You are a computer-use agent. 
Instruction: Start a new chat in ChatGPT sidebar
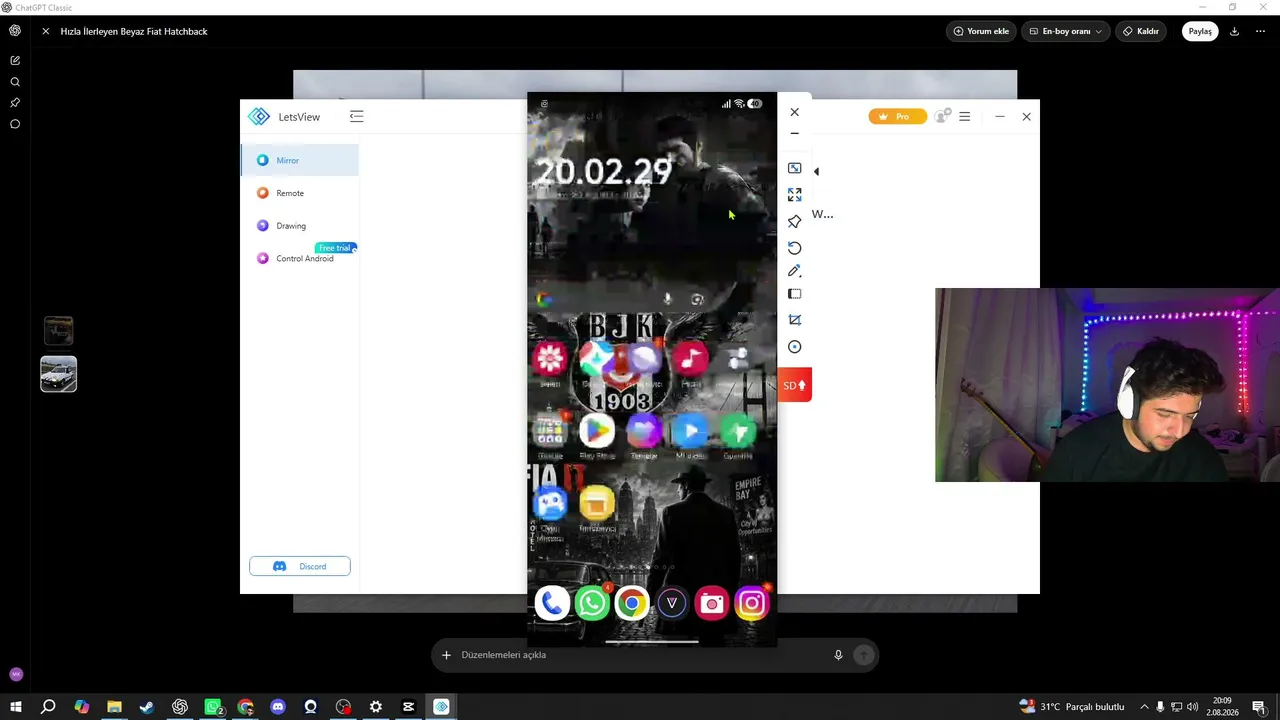click(15, 61)
